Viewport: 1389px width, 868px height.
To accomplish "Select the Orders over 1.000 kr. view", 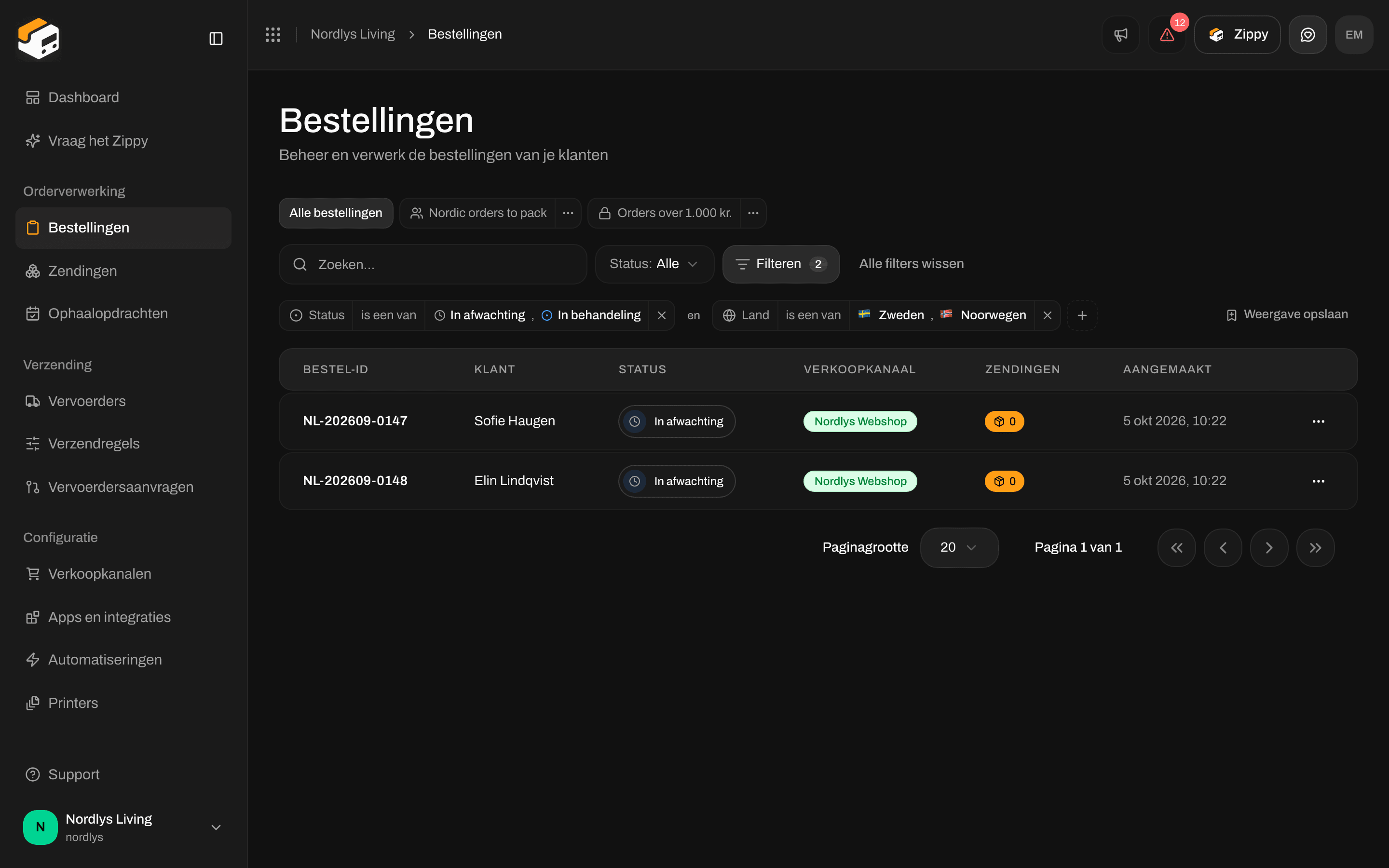I will pos(664,213).
